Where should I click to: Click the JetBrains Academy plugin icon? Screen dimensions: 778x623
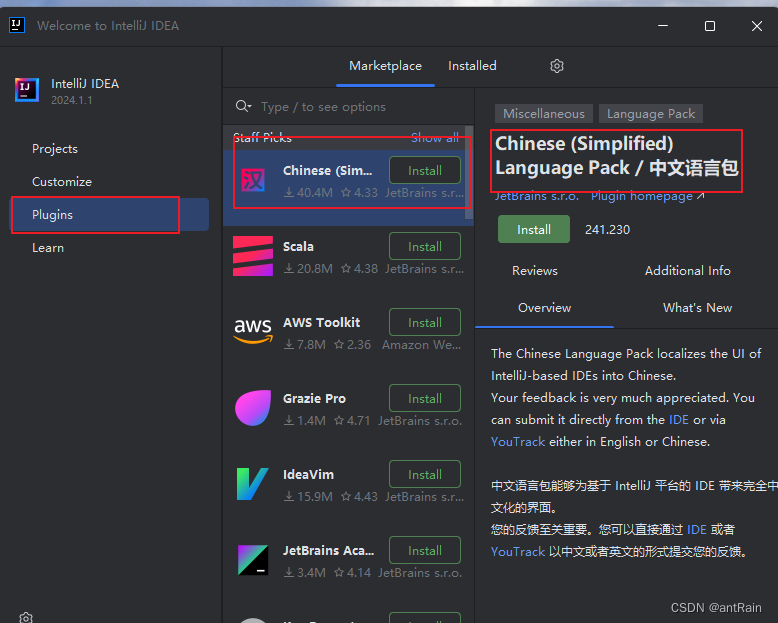coord(253,560)
